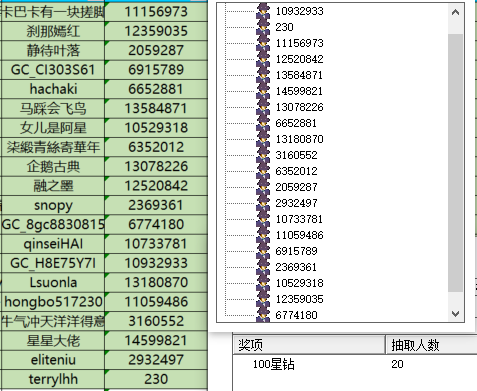This screenshot has height=391, width=477.
Task: Click the avatar icon beside 6352012 in list
Action: click(263, 171)
